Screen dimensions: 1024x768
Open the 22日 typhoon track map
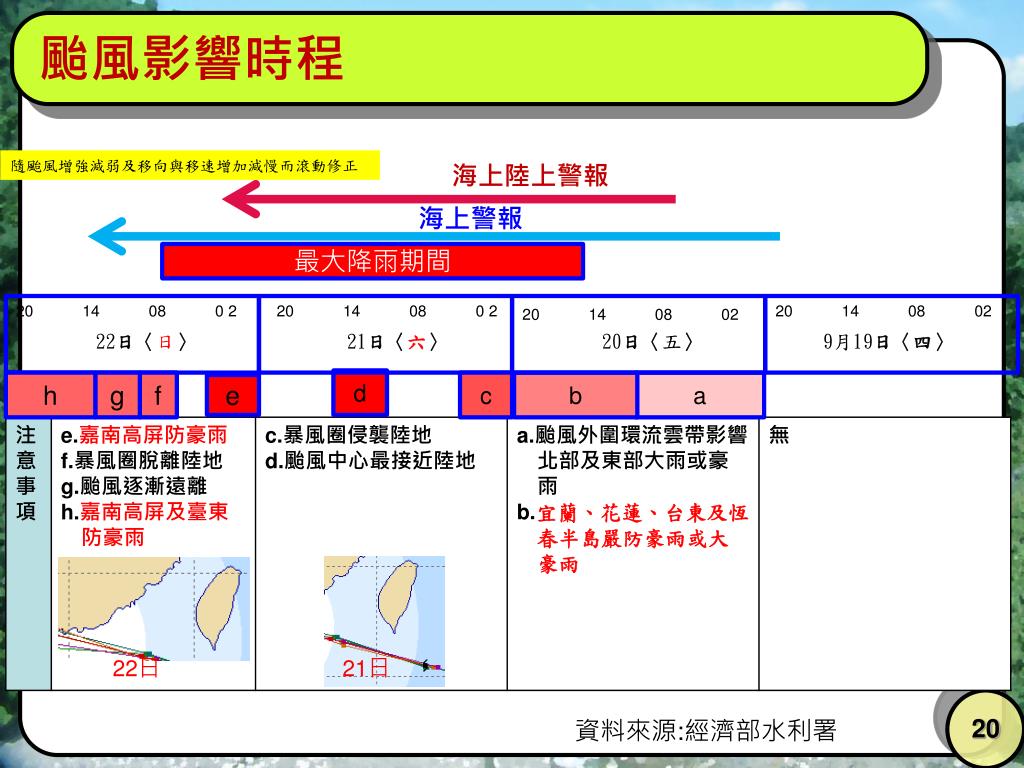(154, 609)
